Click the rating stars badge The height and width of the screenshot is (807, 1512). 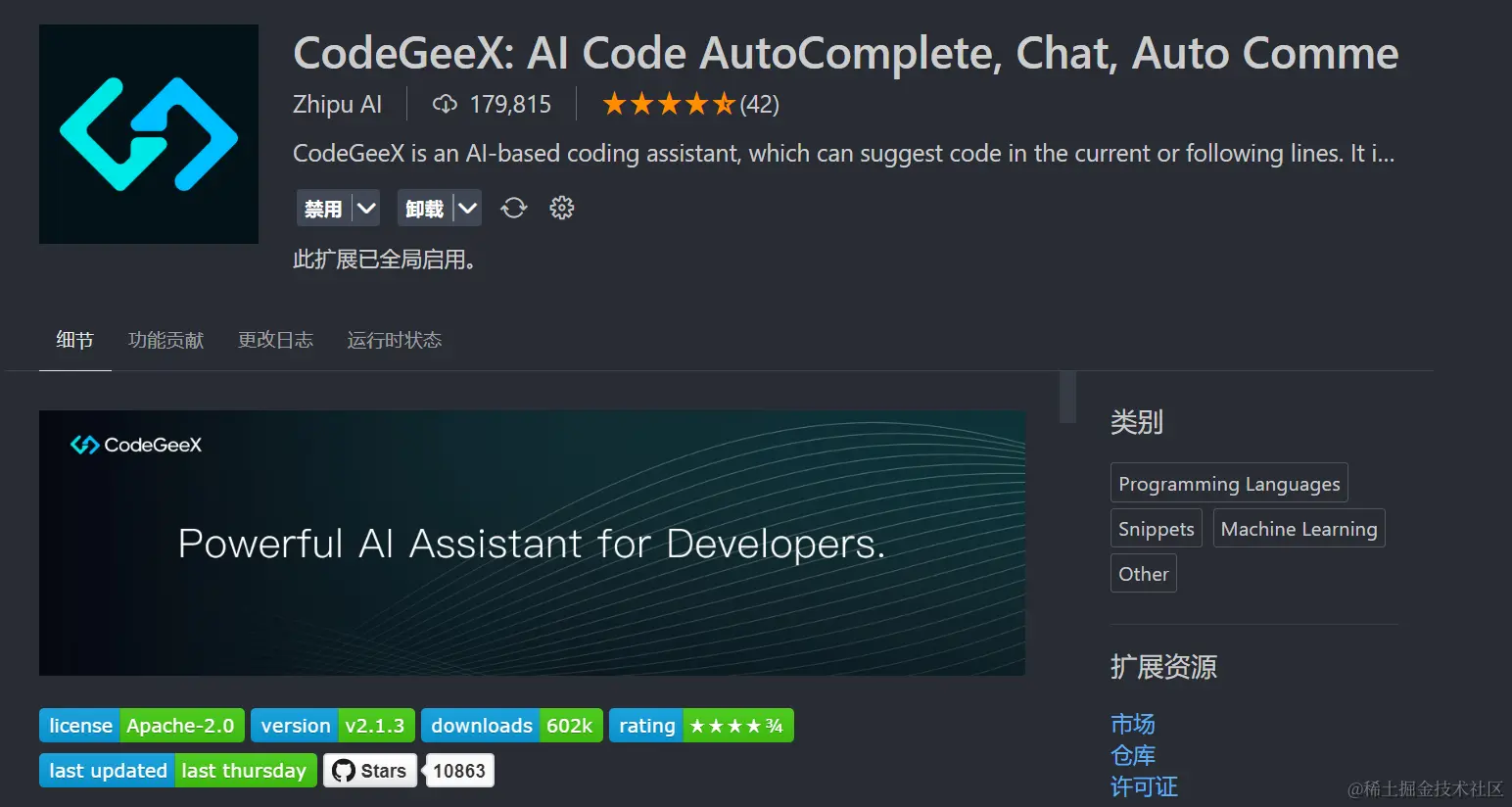[x=701, y=726]
